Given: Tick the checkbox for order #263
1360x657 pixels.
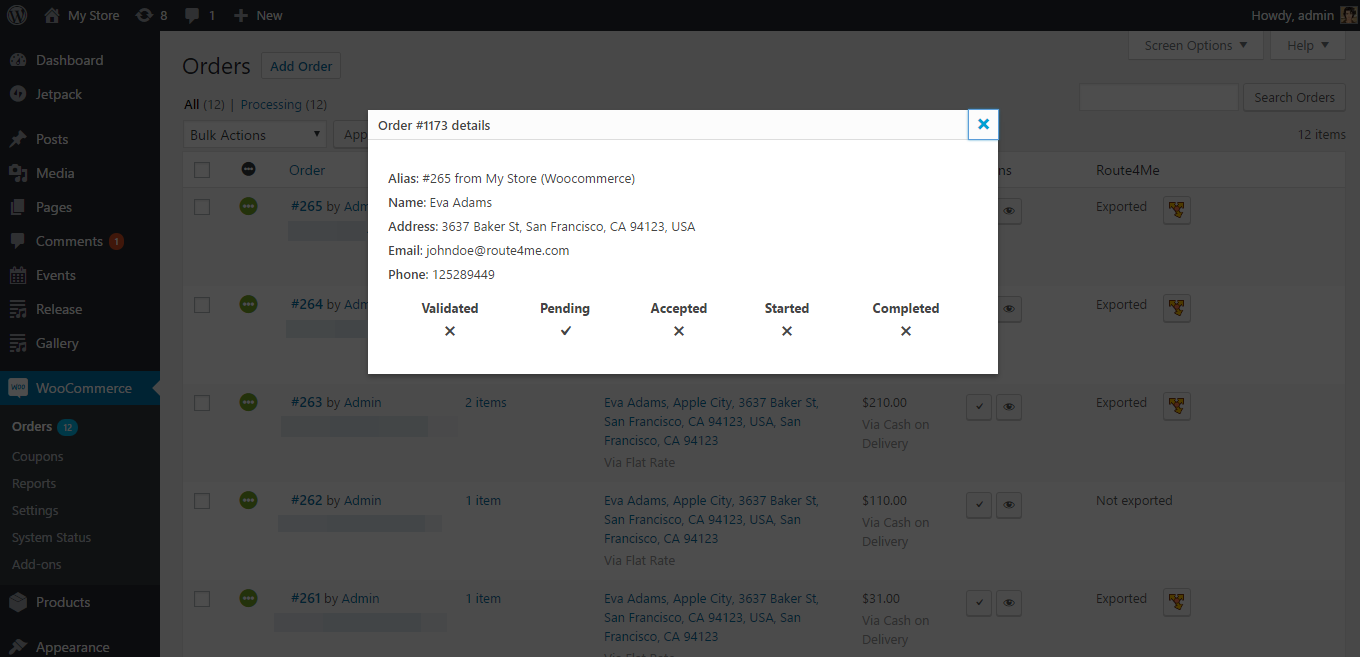Looking at the screenshot, I should (202, 403).
